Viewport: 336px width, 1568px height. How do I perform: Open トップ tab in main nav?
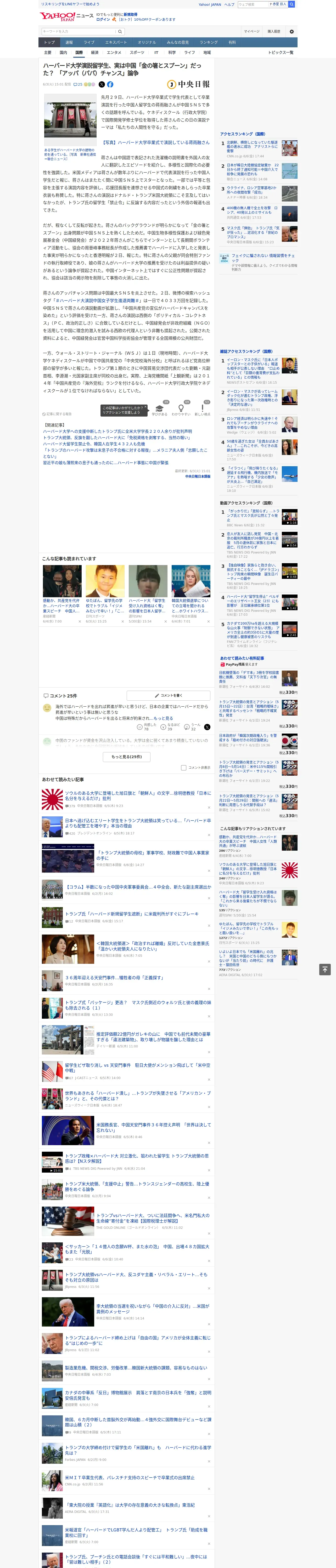tap(49, 43)
